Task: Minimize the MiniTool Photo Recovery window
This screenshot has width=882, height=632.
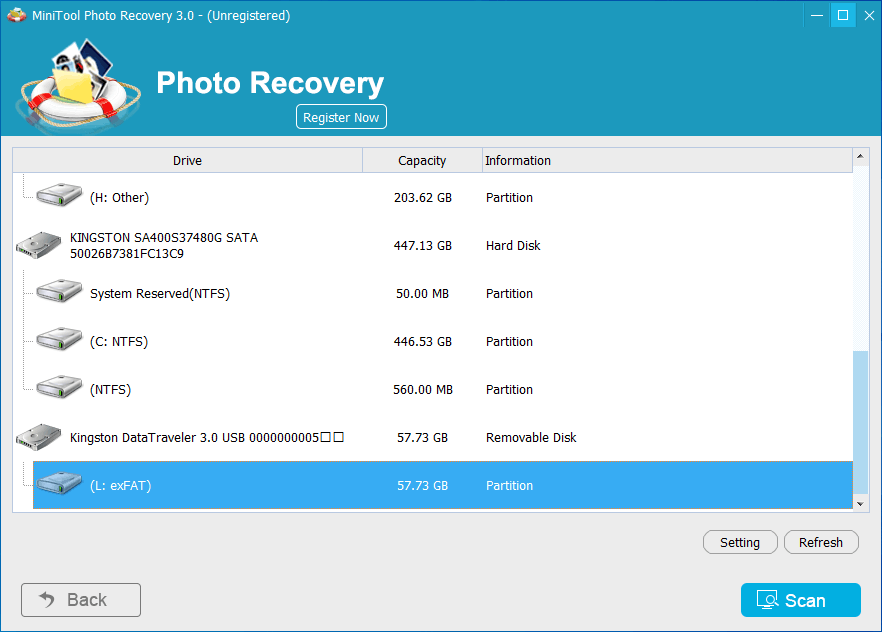Action: coord(817,15)
